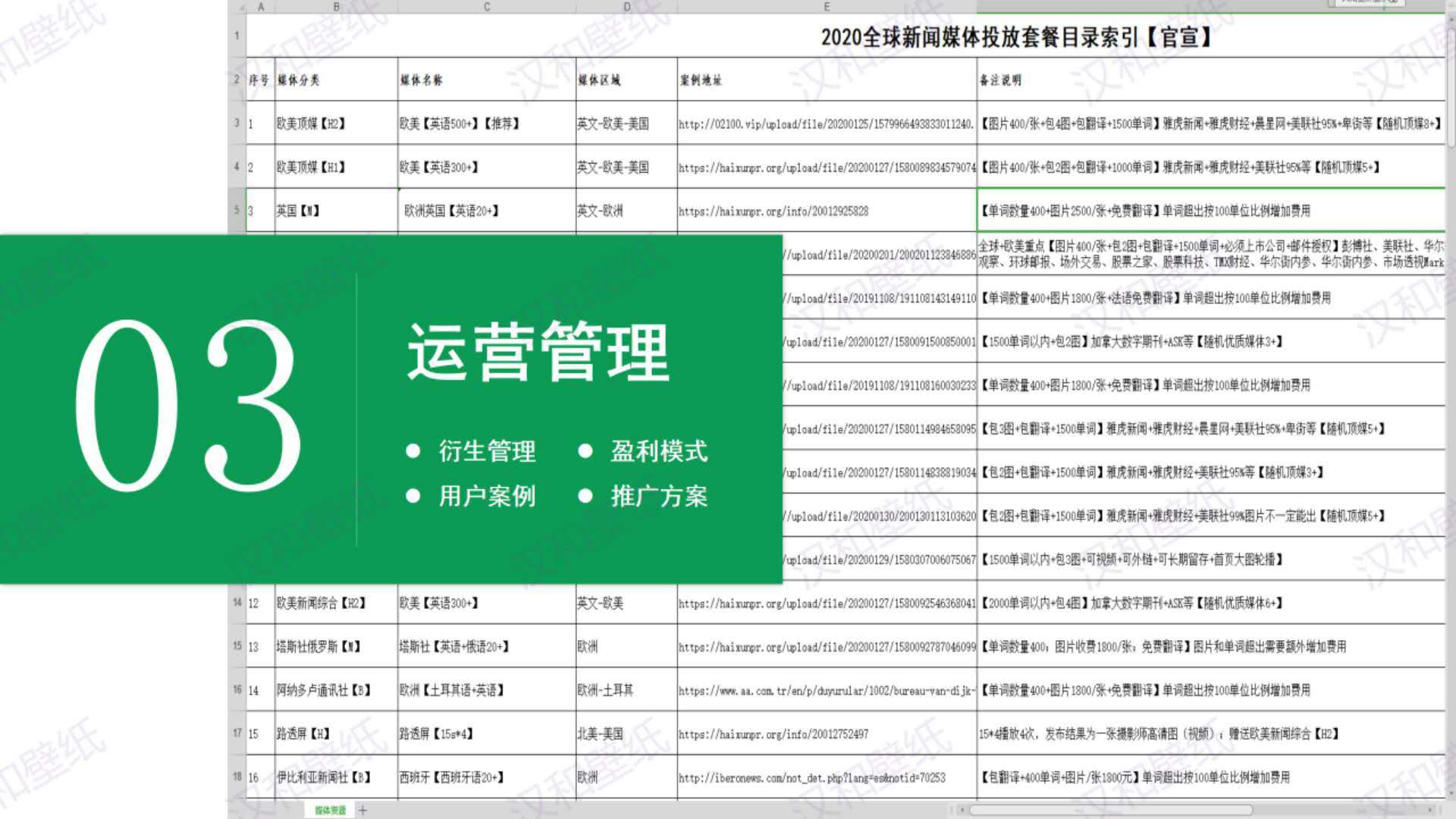
Task: Select cell 欧洲【土耳其语+英语】
Action: click(487, 690)
